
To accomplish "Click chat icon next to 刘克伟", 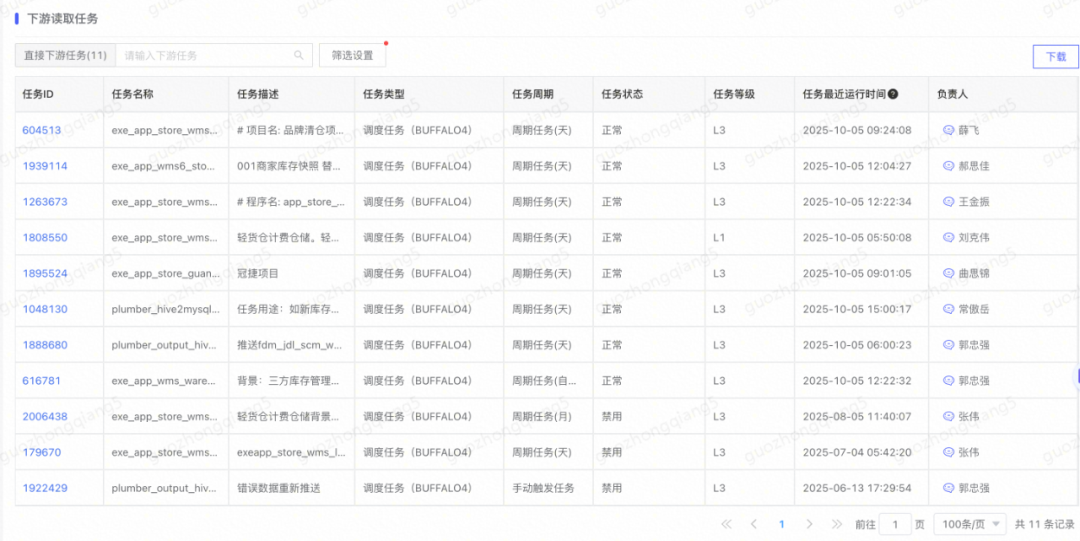I will [x=948, y=238].
